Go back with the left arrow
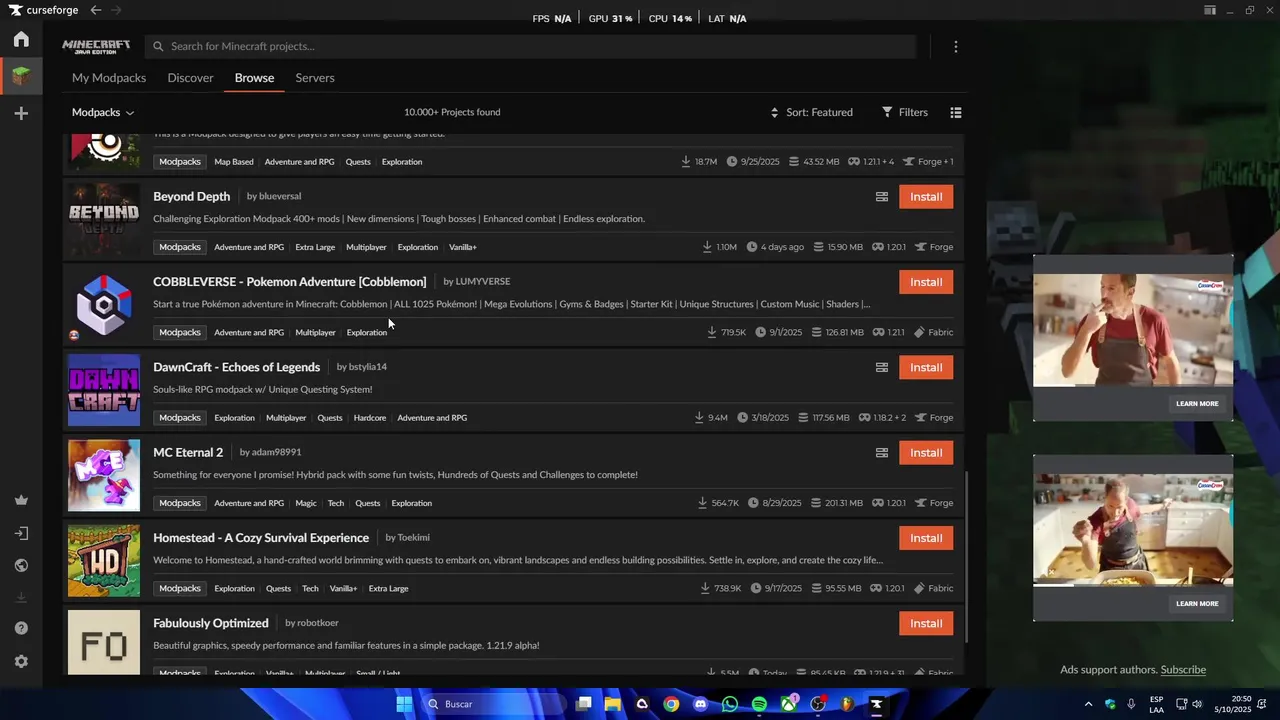This screenshot has height=720, width=1280. (x=95, y=10)
